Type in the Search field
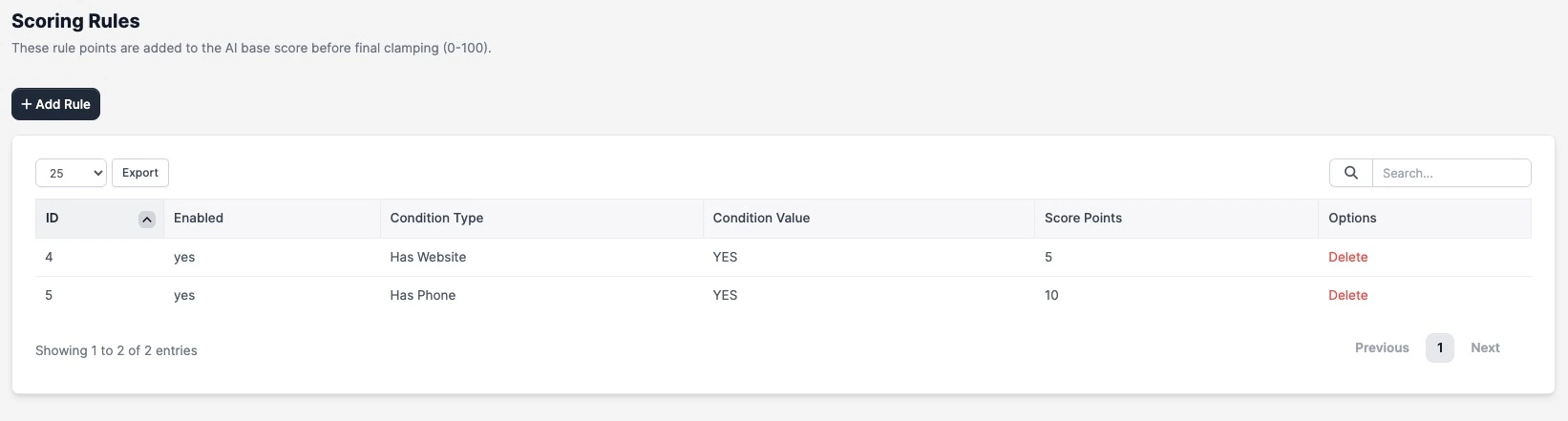Viewport: 1568px width, 421px height. coord(1451,173)
